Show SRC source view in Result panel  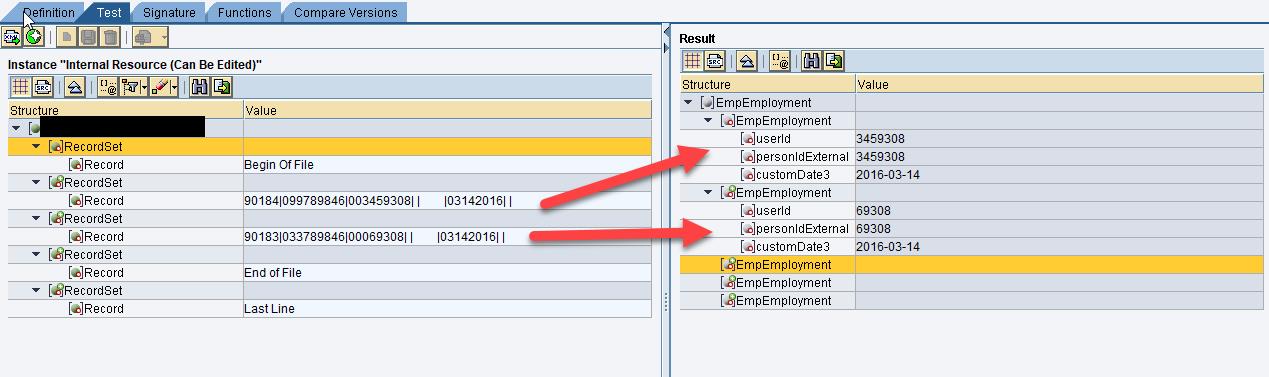[714, 61]
